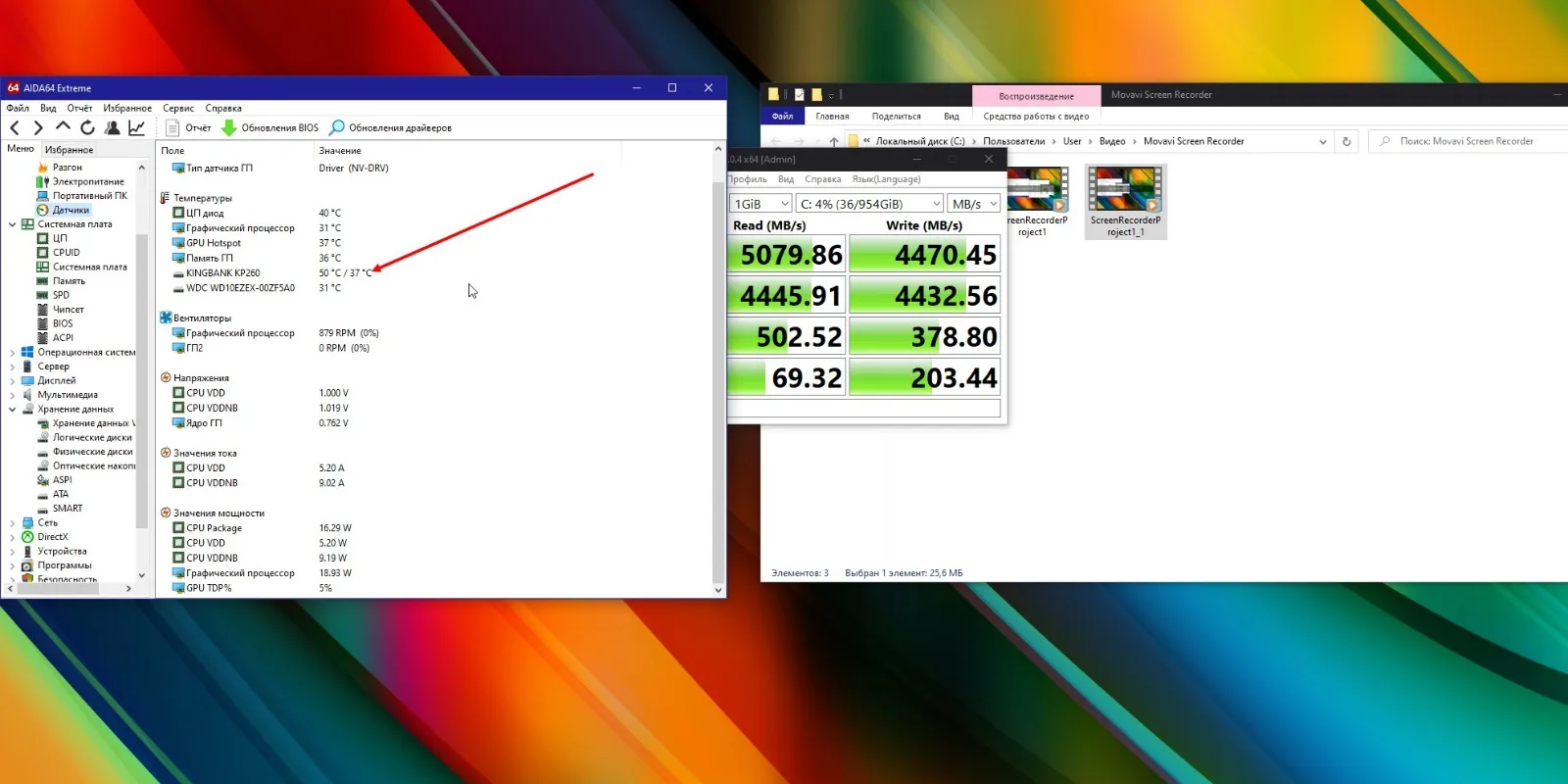Open the graph chart icon in AIDA64 toolbar
The width and height of the screenshot is (1568, 784).
pos(137,127)
